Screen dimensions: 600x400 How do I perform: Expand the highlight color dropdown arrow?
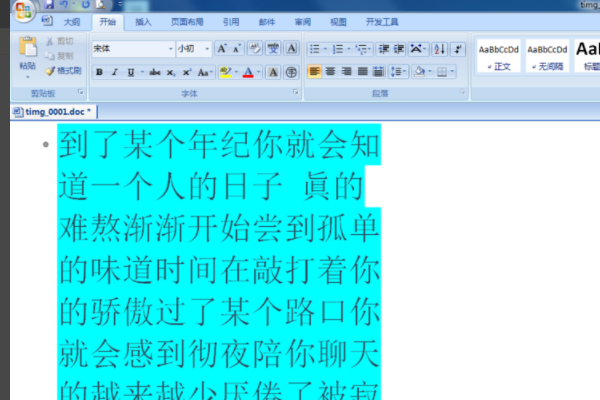(236, 72)
